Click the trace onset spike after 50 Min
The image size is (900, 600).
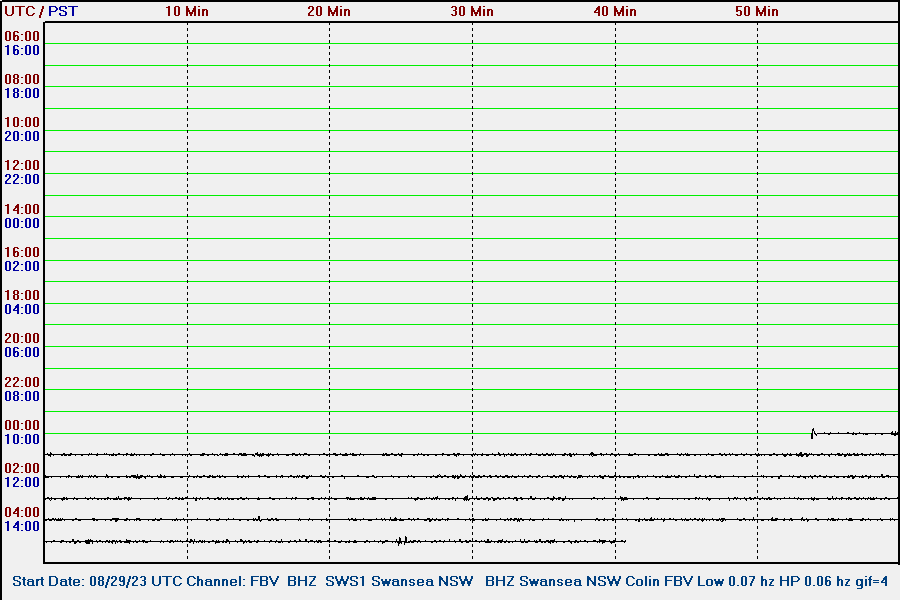point(812,433)
